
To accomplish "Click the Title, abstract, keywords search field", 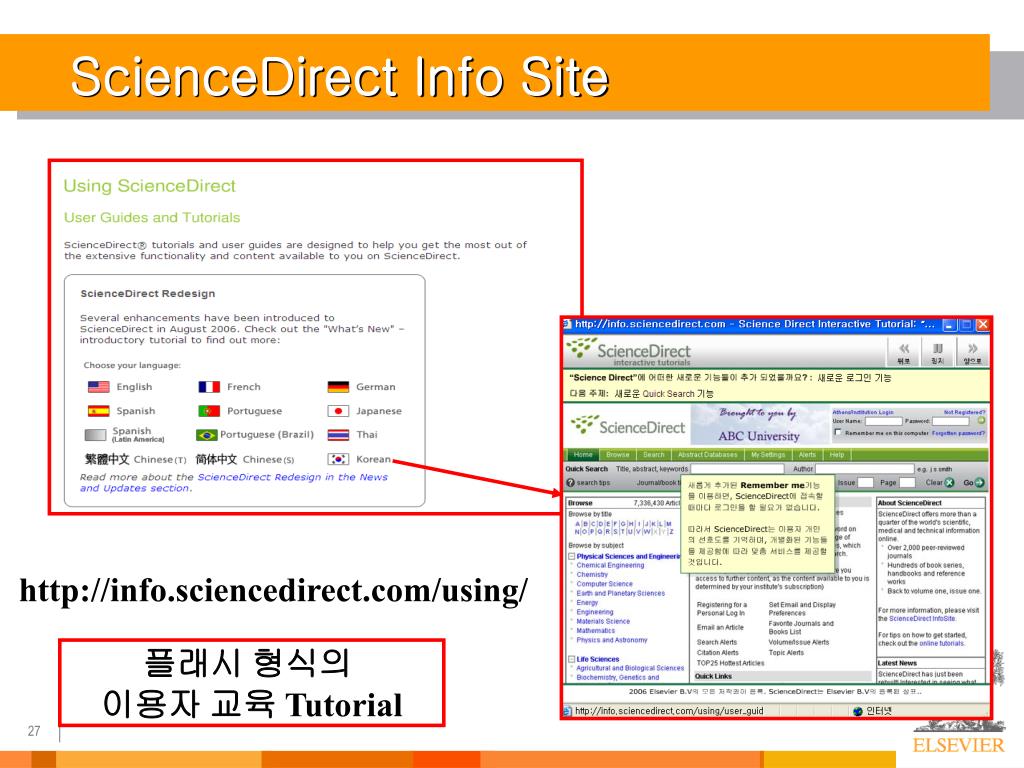I will (737, 468).
